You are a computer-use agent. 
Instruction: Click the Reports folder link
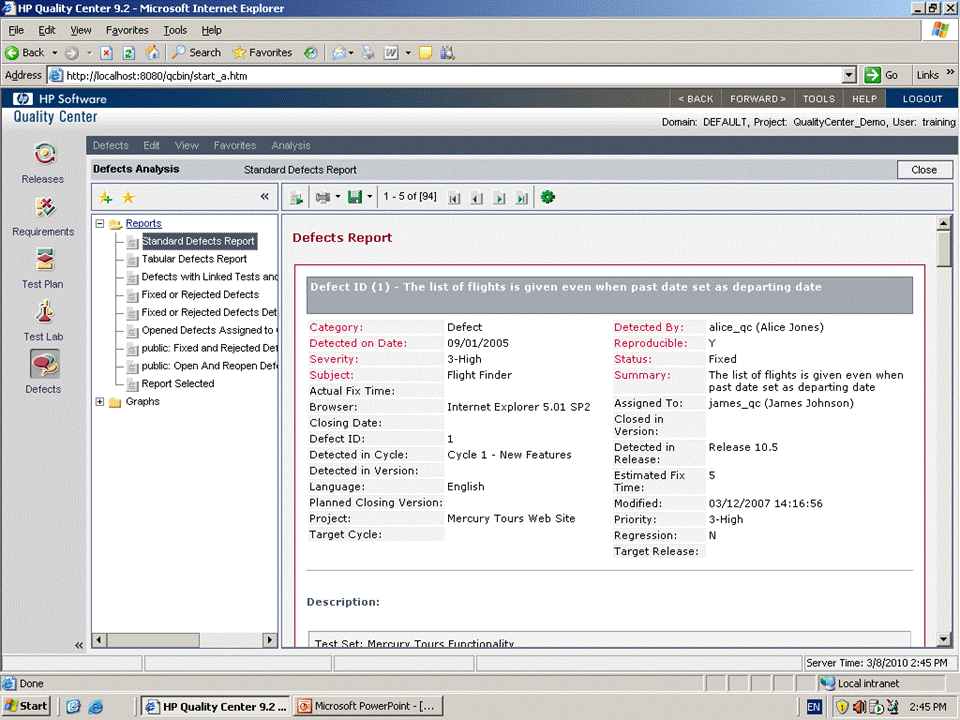coord(144,223)
